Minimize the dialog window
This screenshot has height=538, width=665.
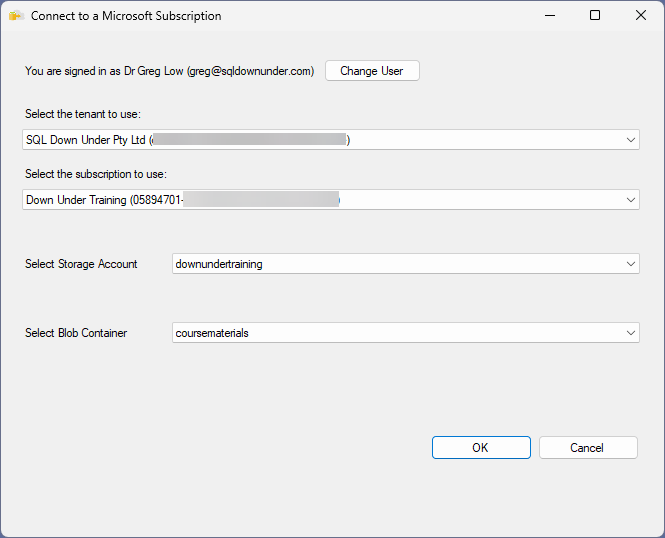click(x=550, y=15)
